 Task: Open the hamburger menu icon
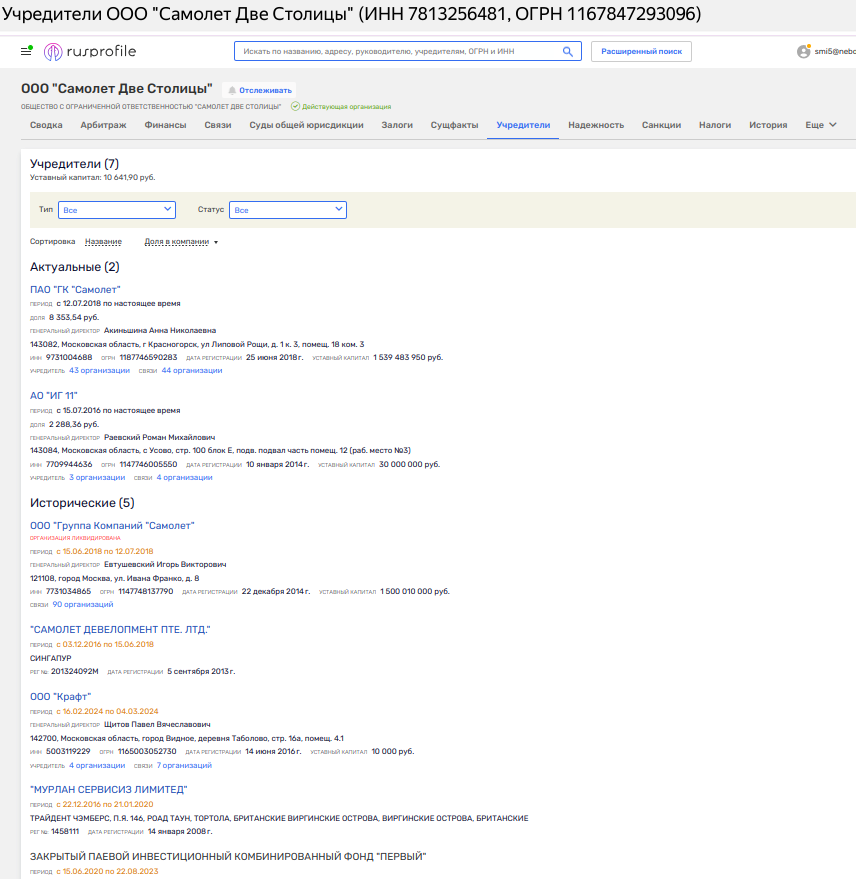click(26, 51)
